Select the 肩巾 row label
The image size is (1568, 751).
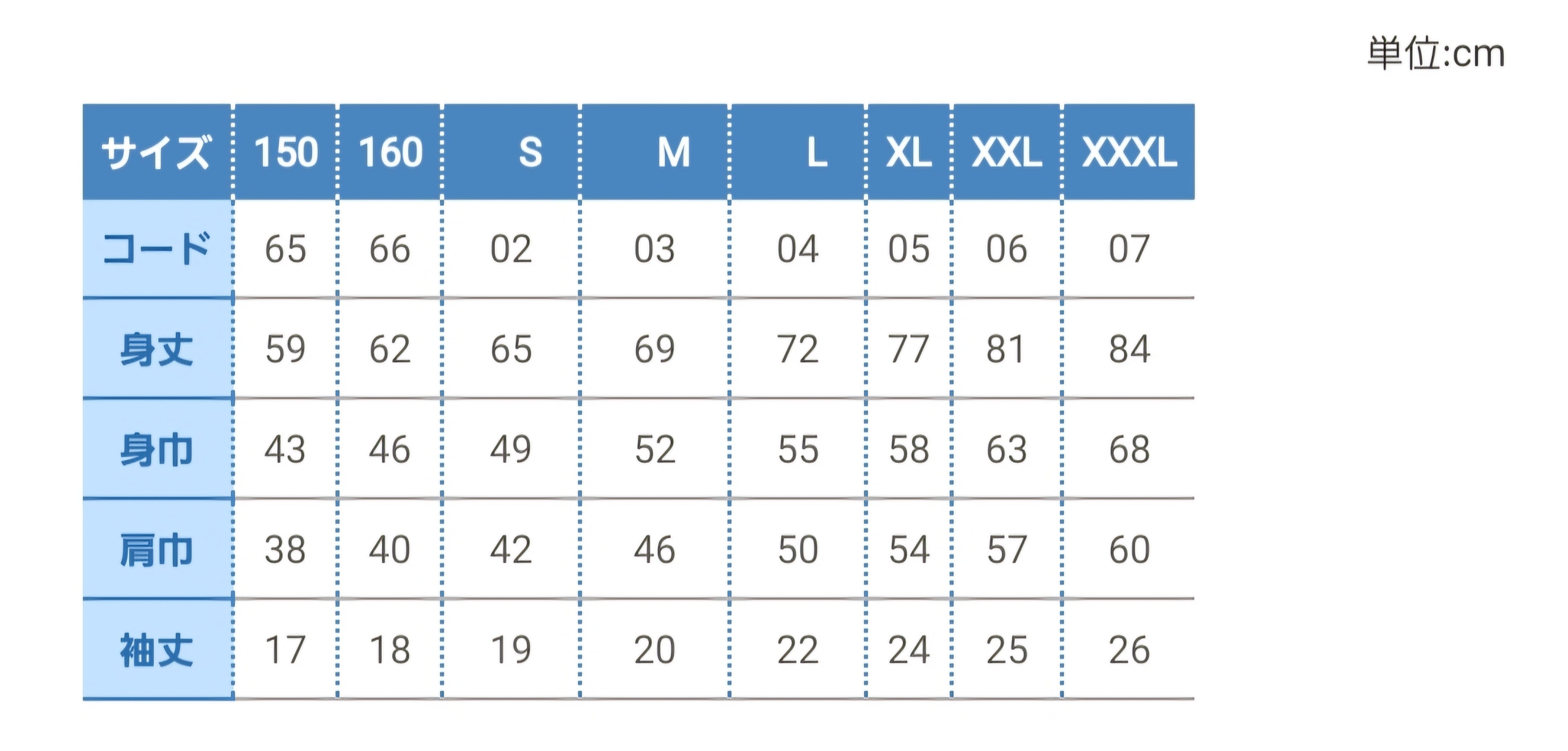156,550
